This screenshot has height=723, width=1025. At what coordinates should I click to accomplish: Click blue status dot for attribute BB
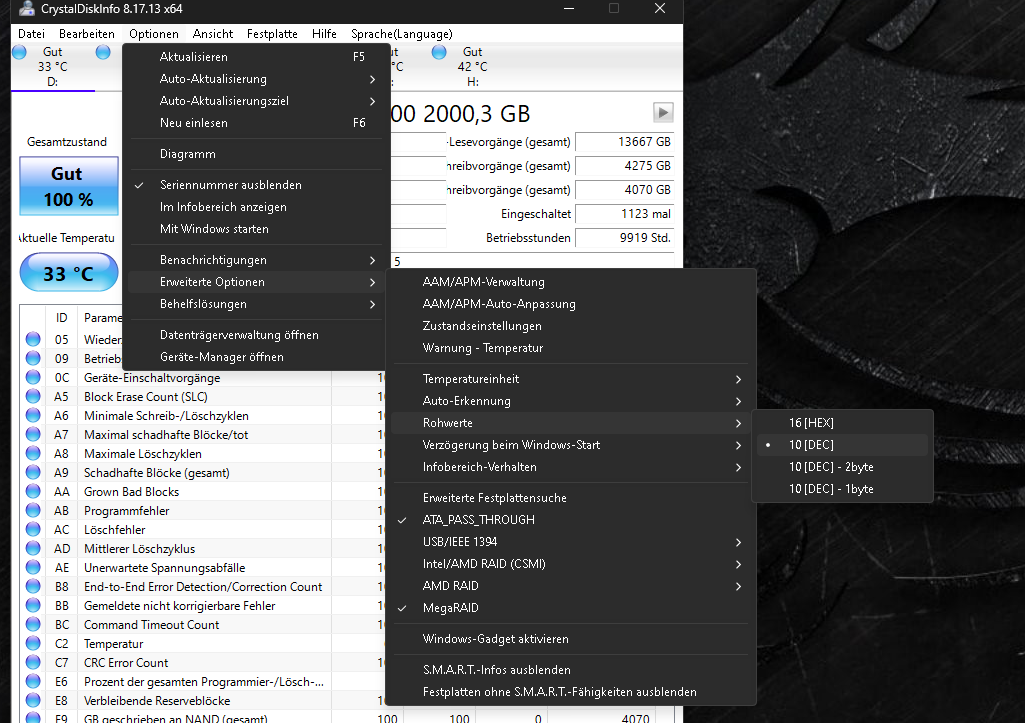coord(33,605)
